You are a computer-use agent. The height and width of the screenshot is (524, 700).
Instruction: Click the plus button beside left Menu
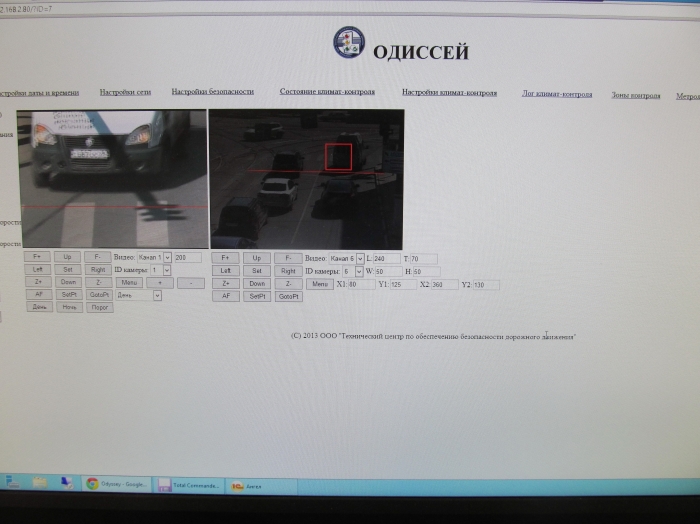(160, 283)
